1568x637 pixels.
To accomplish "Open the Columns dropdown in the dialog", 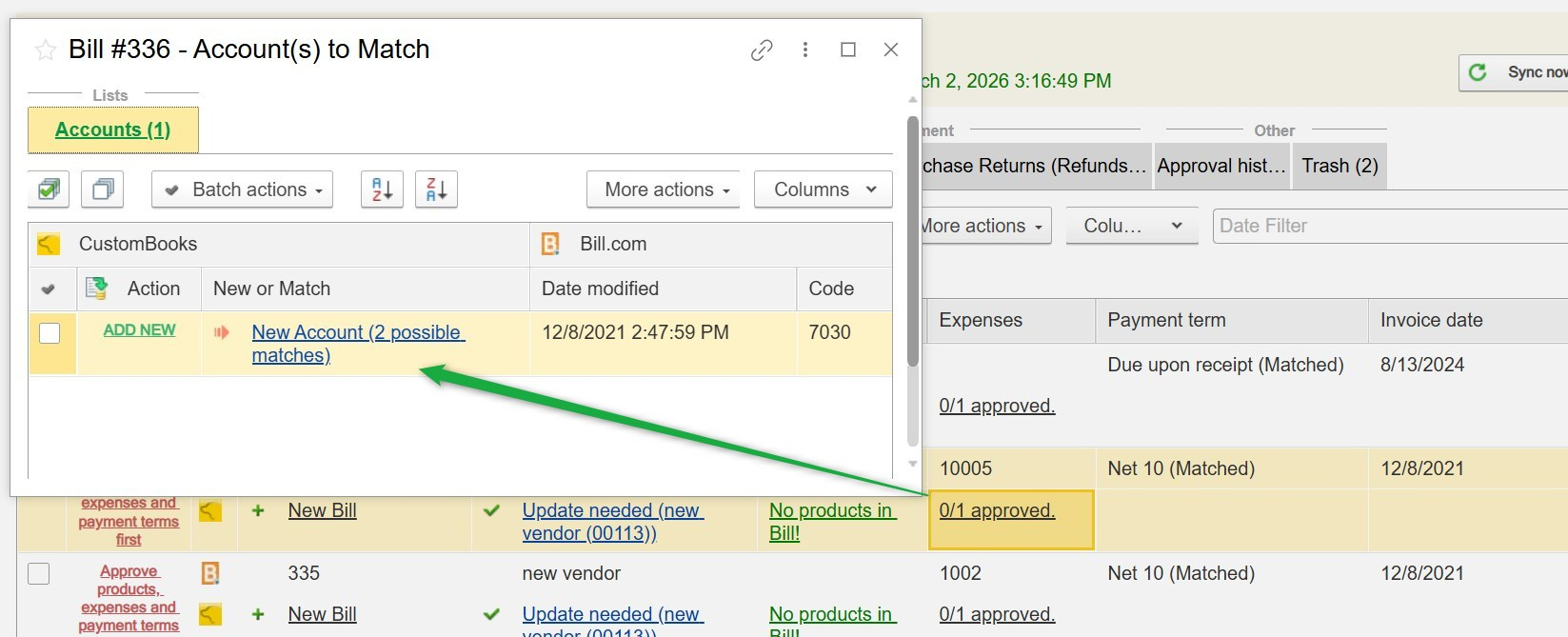I will coord(823,189).
